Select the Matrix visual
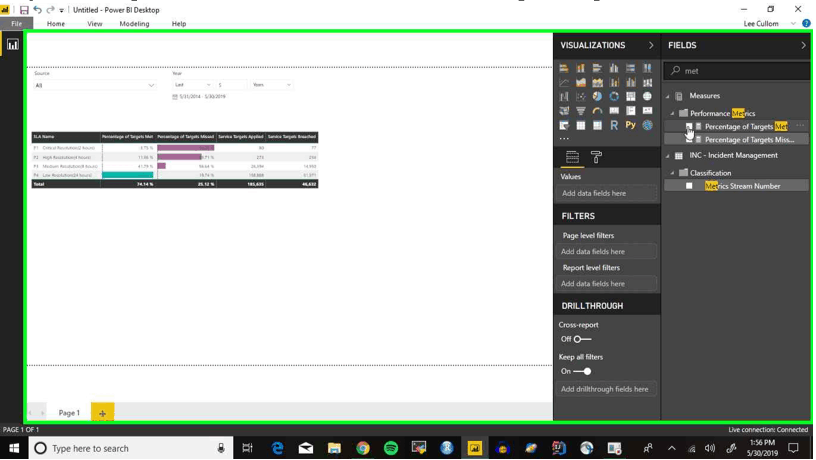This screenshot has height=460, width=816. click(x=597, y=125)
